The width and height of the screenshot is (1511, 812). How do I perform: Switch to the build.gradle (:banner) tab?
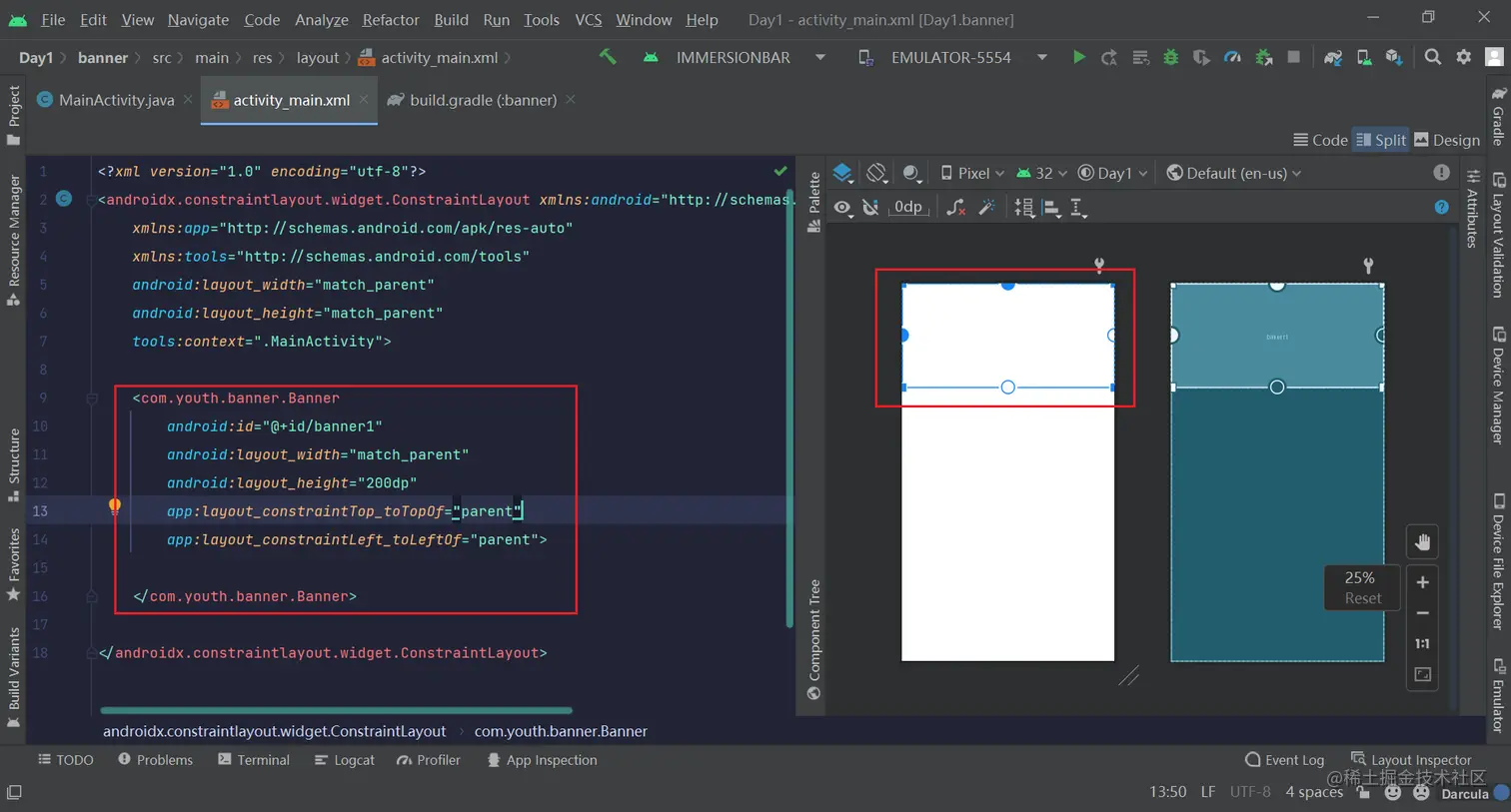pyautogui.click(x=483, y=100)
